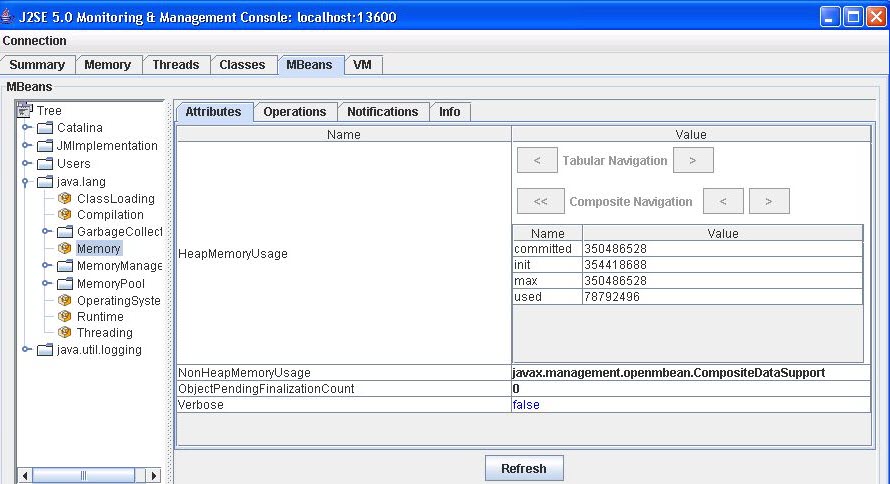Expand the Users tree node
Image resolution: width=890 pixels, height=484 pixels.
click(26, 163)
